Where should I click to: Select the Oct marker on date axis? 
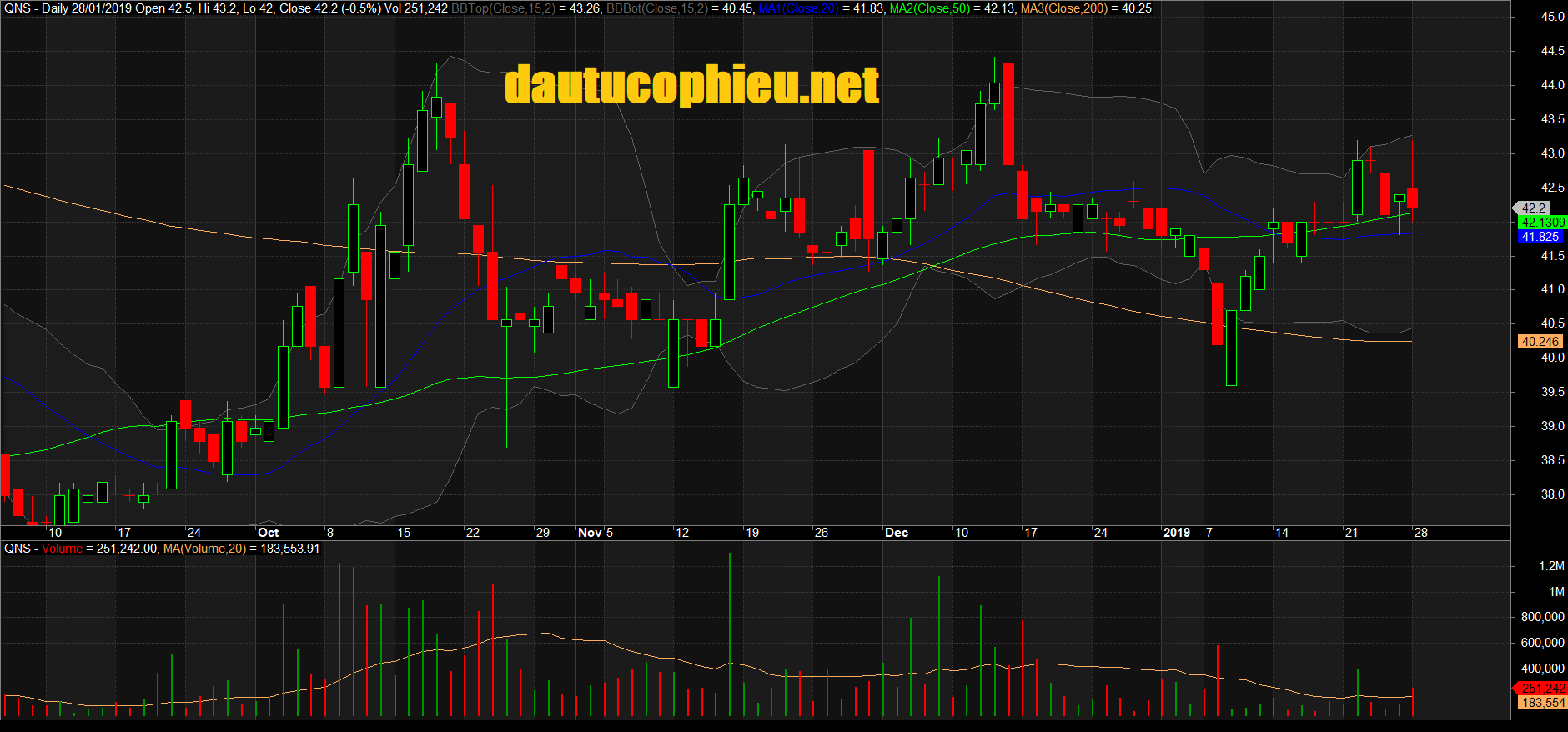coord(268,533)
